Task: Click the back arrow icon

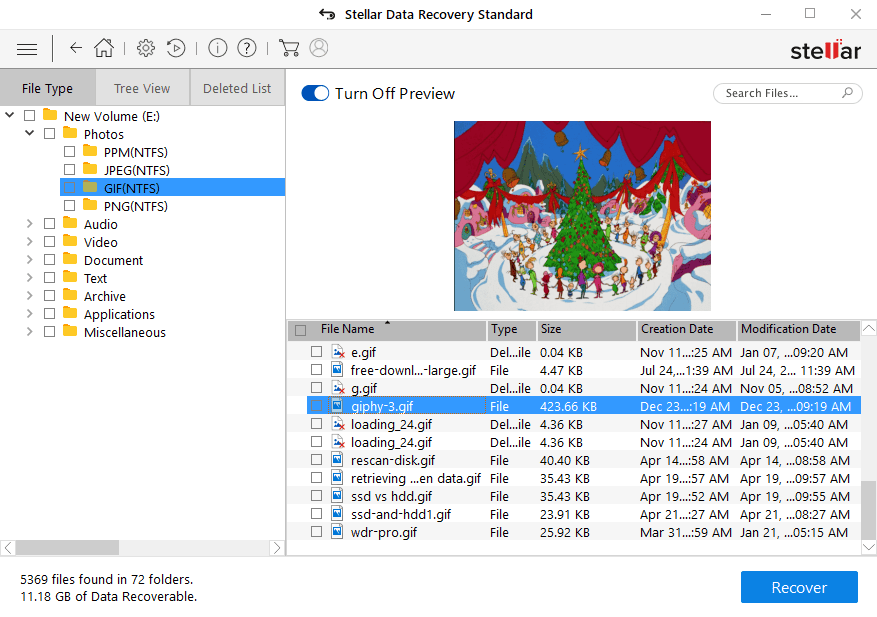Action: pos(76,48)
